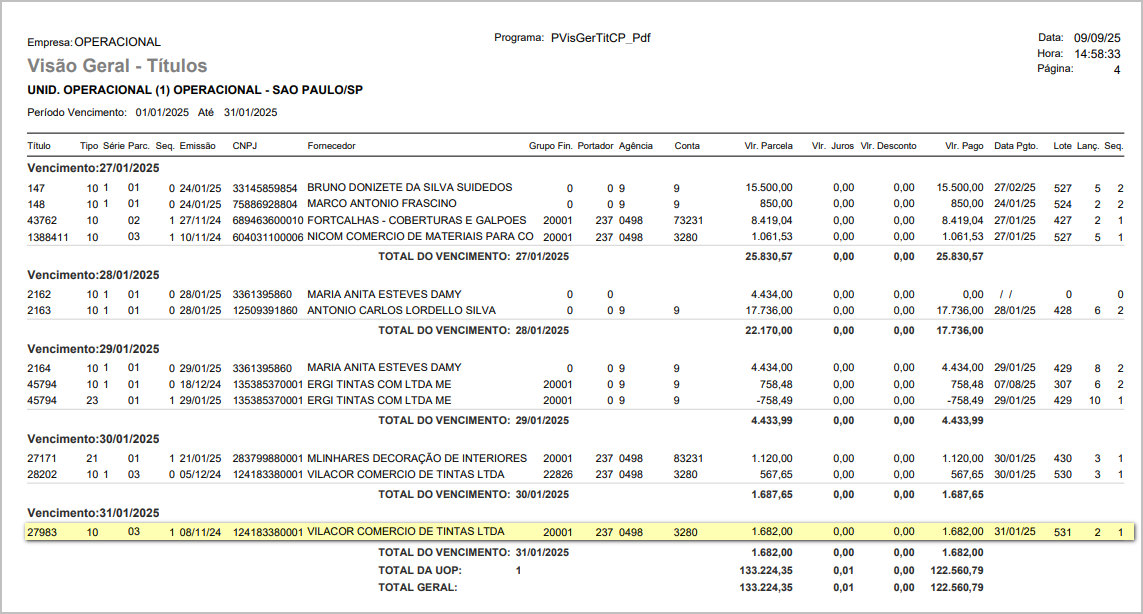This screenshot has height=614, width=1143.
Task: Click the Visão Geral - Títulos heading
Action: (x=117, y=66)
